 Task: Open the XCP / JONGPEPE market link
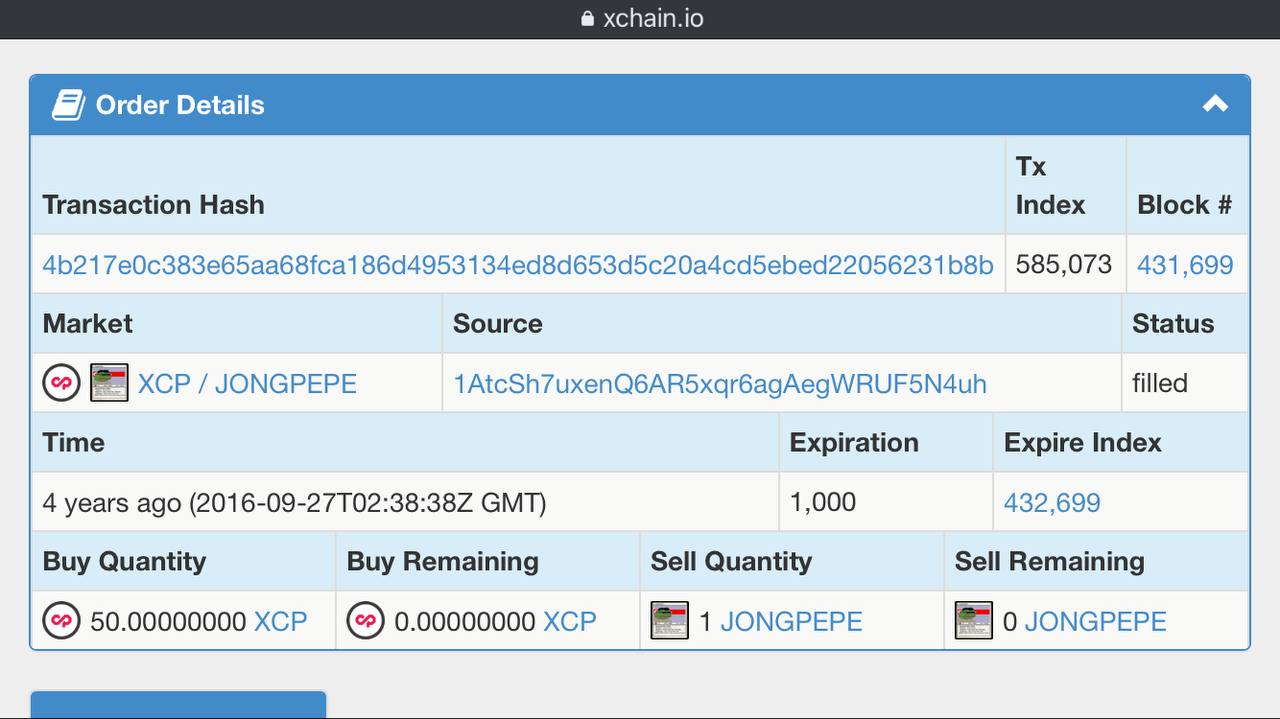[247, 384]
